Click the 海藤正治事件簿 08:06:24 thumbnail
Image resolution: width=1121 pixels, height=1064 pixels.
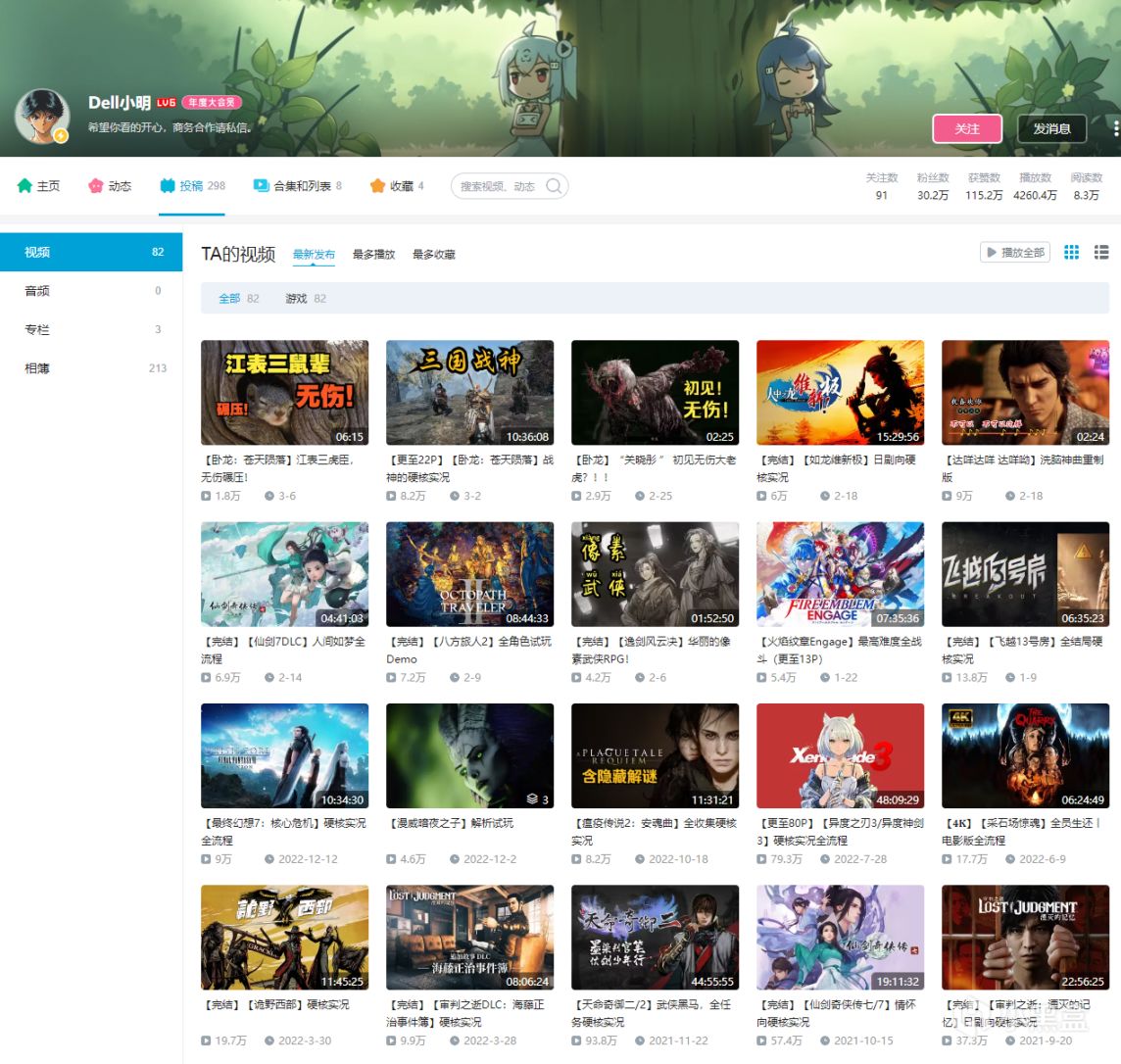pyautogui.click(x=469, y=938)
